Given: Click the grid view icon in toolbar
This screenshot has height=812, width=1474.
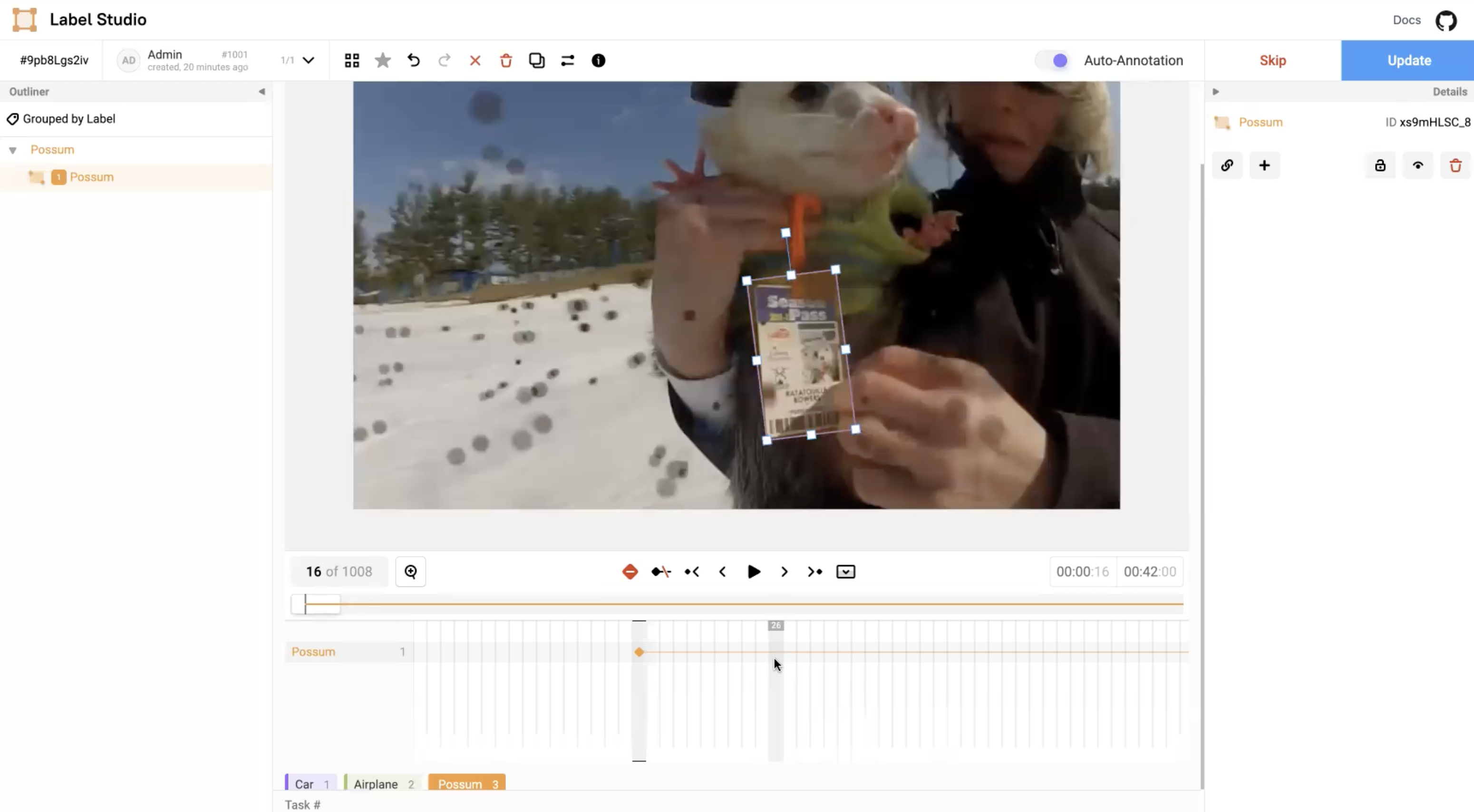Looking at the screenshot, I should pyautogui.click(x=352, y=60).
